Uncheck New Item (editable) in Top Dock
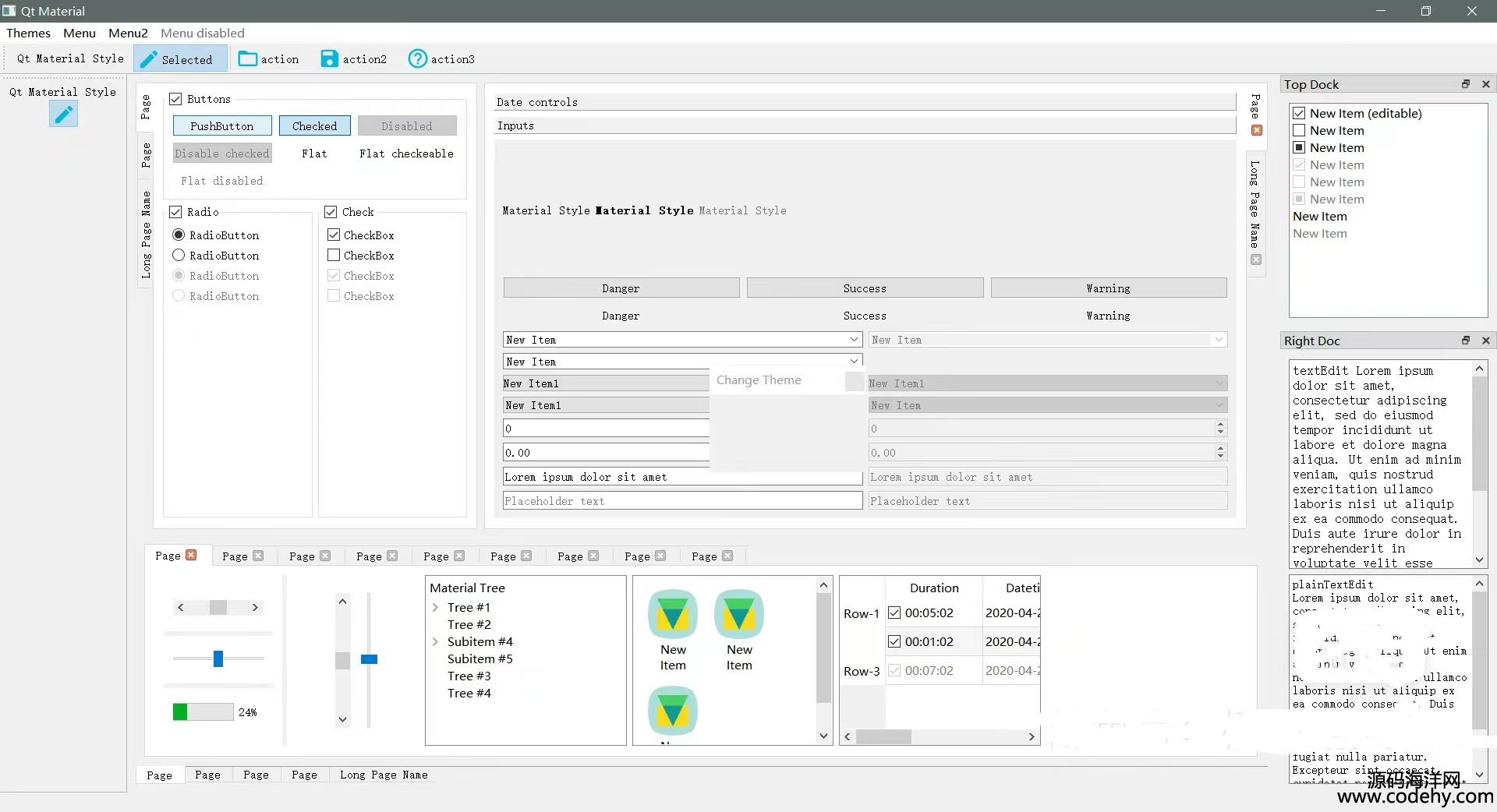This screenshot has height=812, width=1497. (x=1299, y=113)
